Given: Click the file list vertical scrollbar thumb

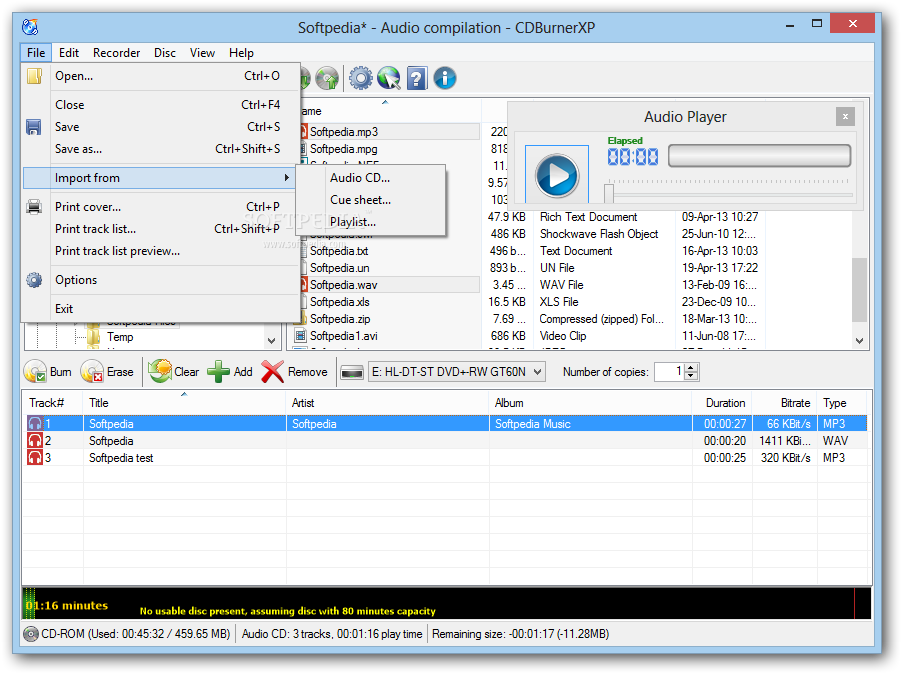Looking at the screenshot, I should coord(859,290).
